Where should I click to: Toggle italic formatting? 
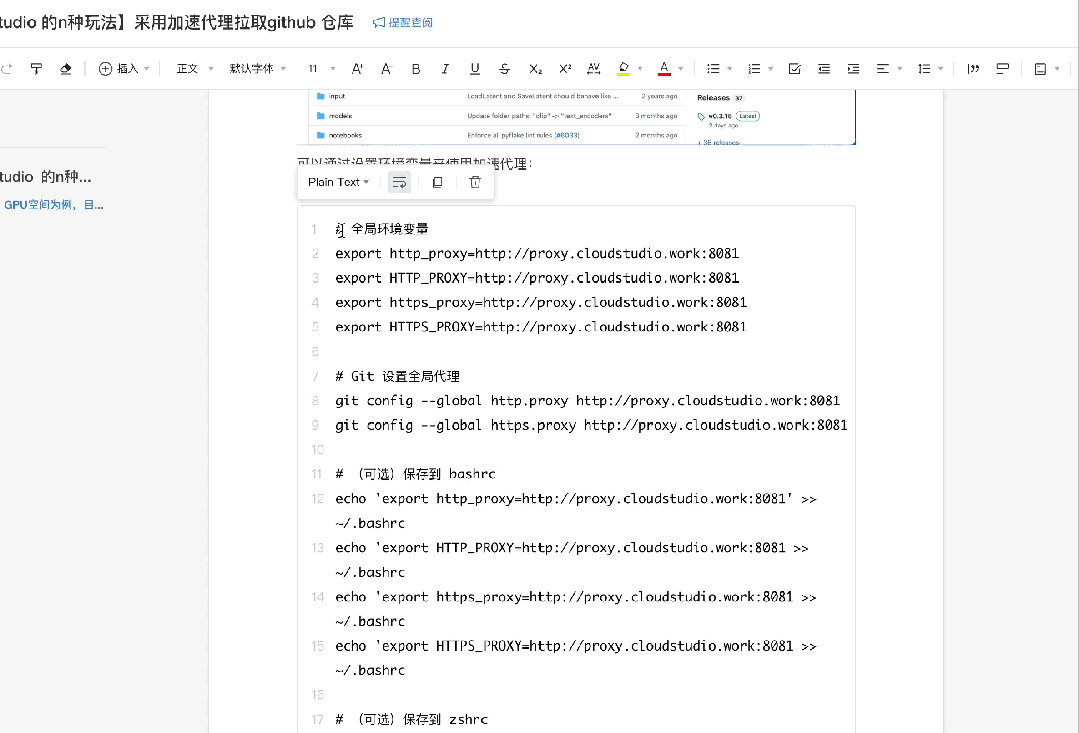point(444,68)
